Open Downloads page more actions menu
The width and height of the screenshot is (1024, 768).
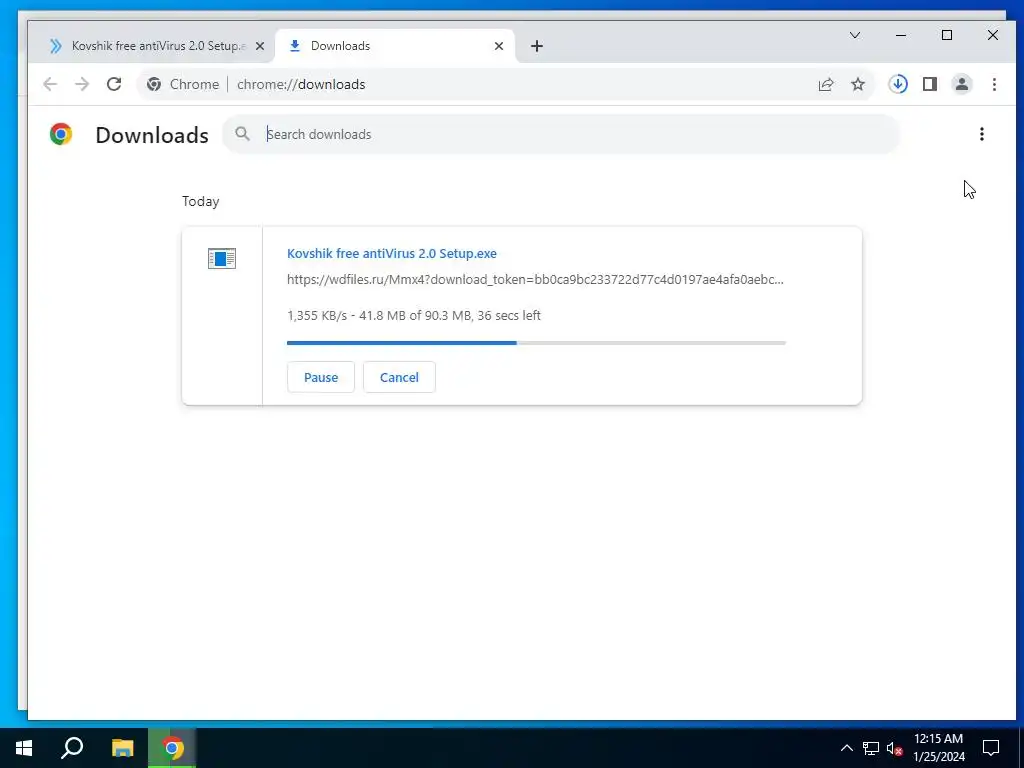(x=982, y=134)
